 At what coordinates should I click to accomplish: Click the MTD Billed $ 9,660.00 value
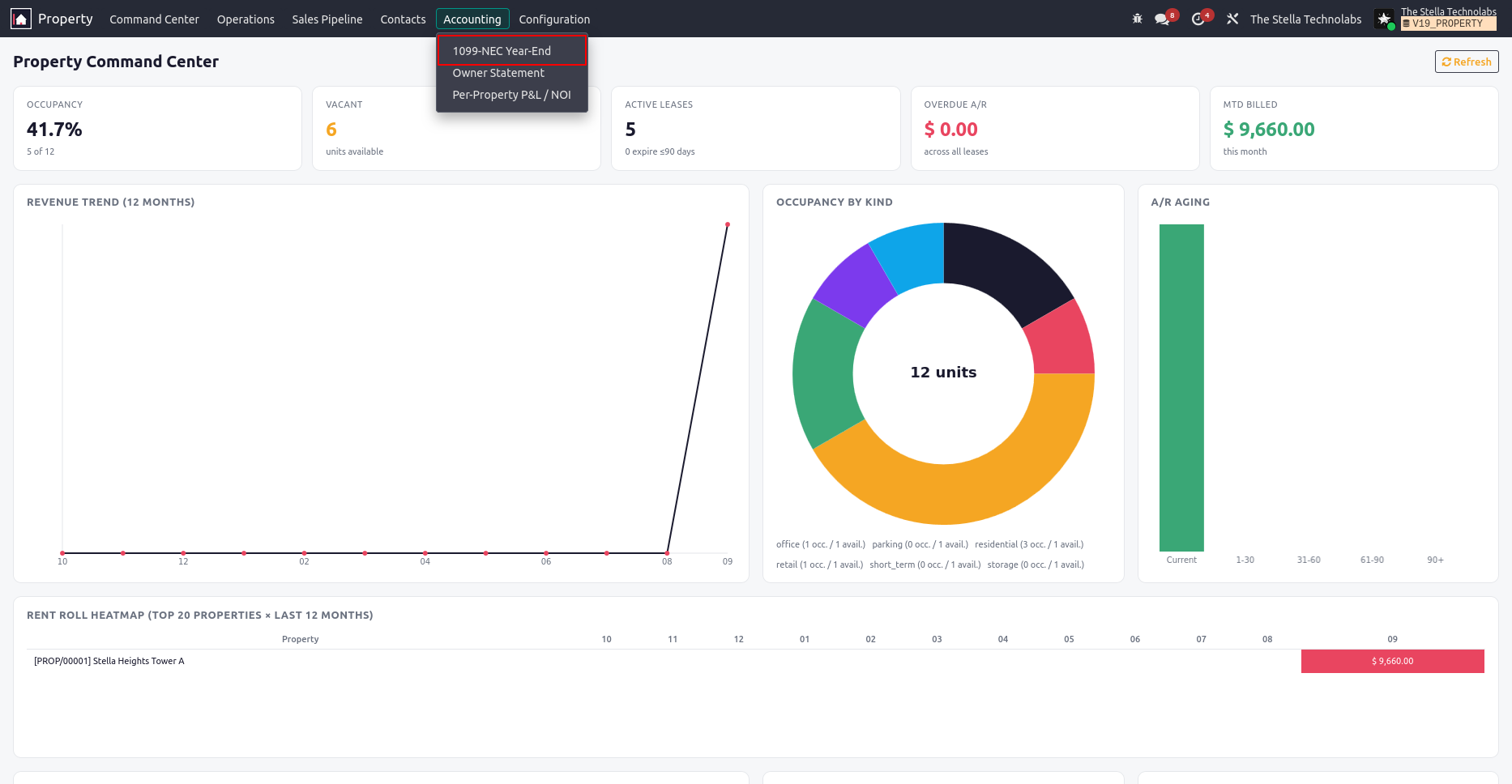tap(1269, 130)
